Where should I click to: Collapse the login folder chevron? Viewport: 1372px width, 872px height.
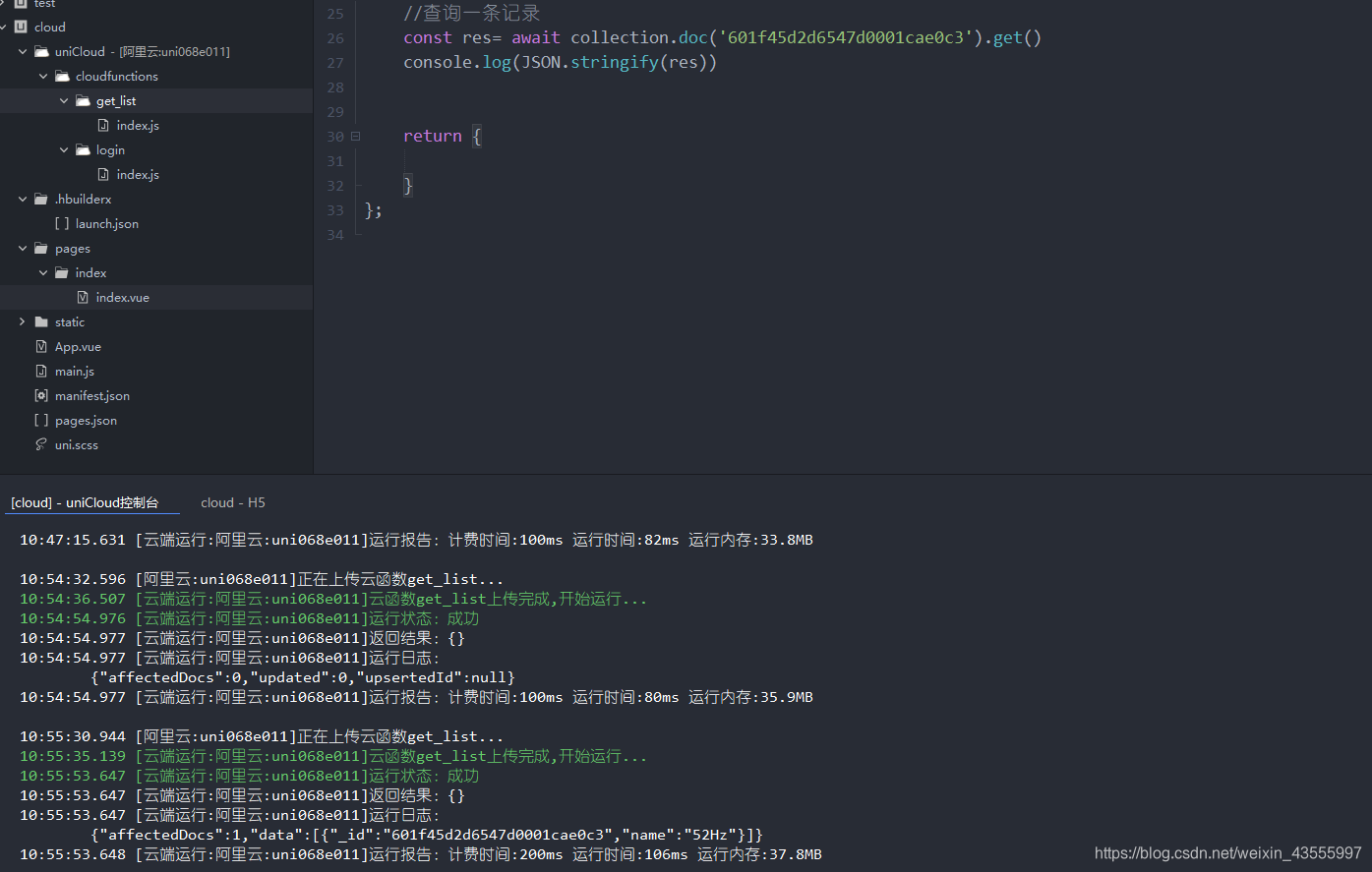tap(64, 150)
